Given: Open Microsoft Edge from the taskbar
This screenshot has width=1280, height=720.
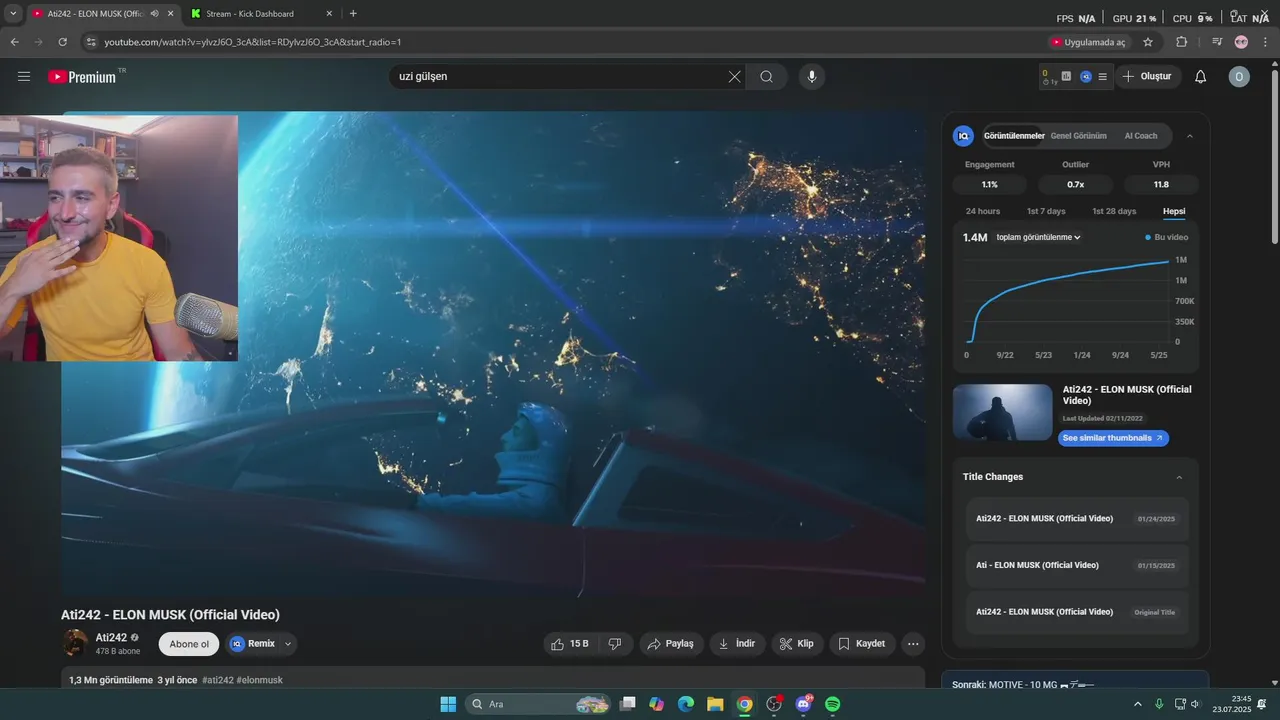Looking at the screenshot, I should 686,704.
